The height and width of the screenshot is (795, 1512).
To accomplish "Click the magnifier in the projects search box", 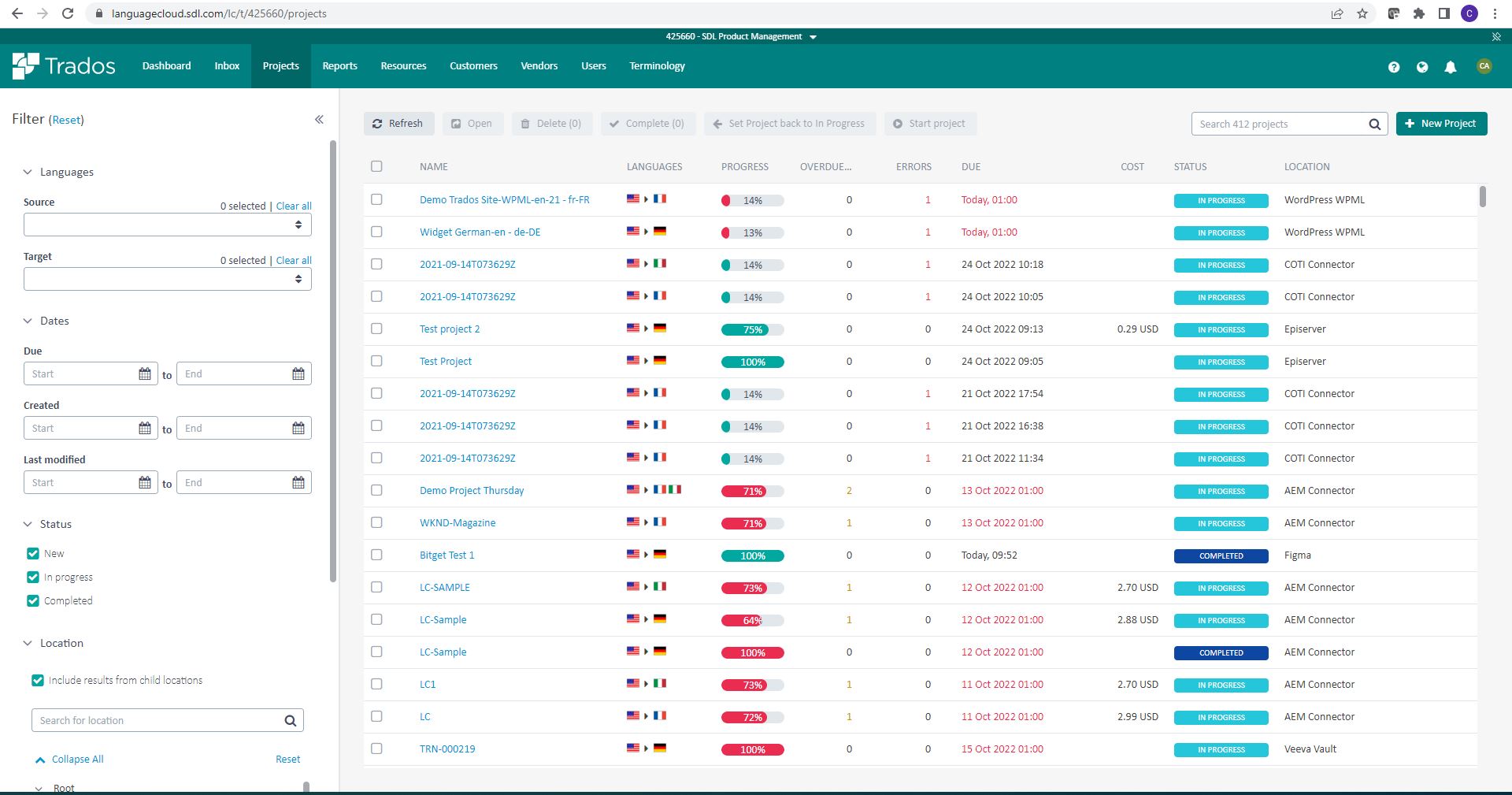I will pos(1375,124).
